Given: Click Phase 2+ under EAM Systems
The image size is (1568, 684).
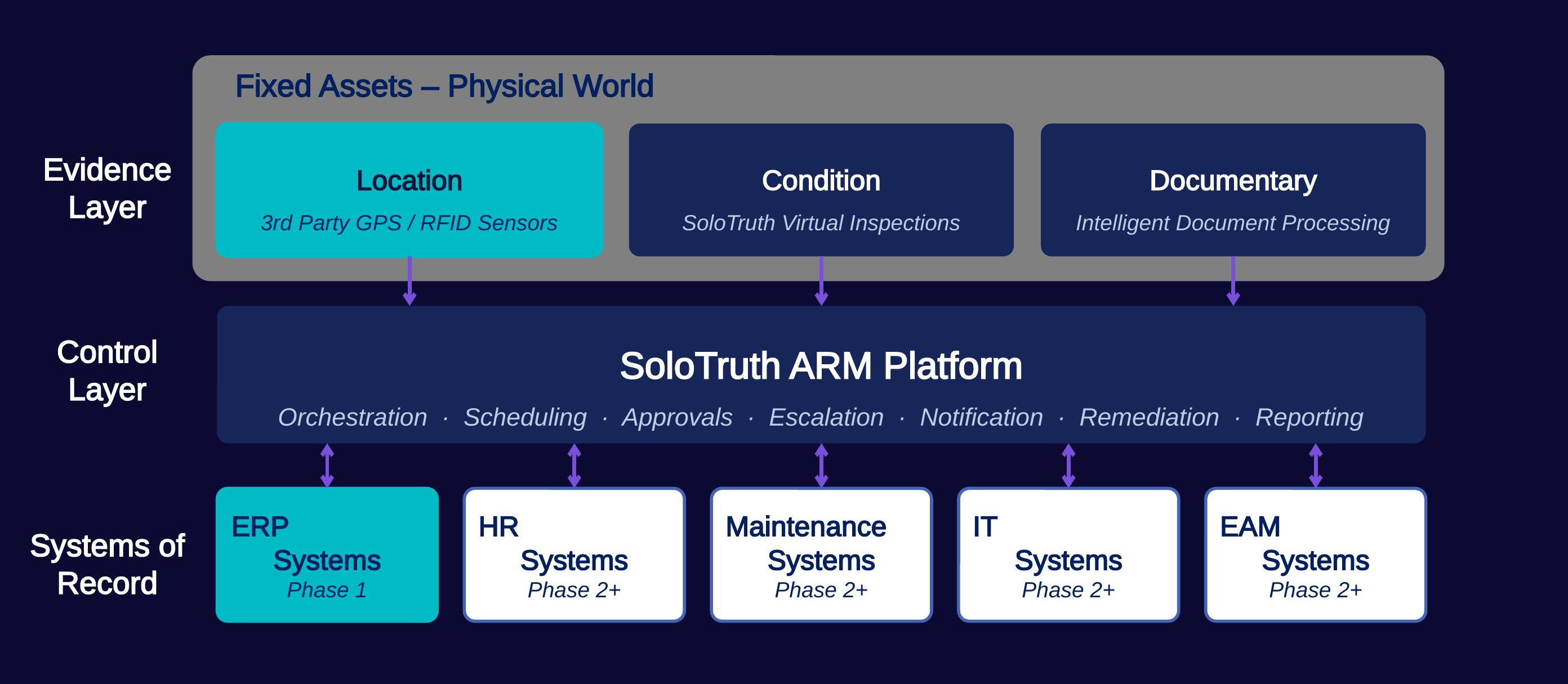Looking at the screenshot, I should click(1315, 589).
